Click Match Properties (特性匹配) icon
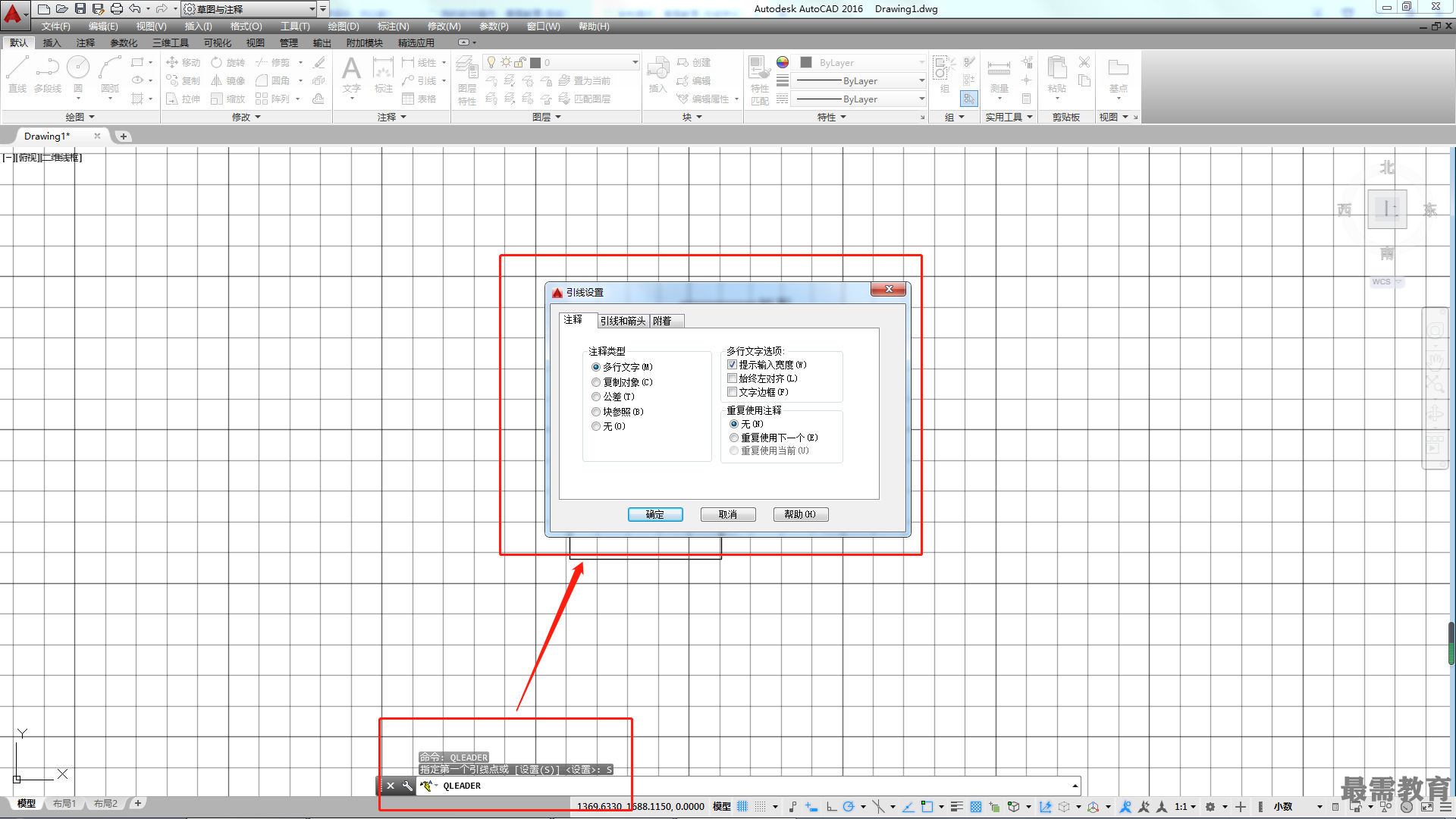 pyautogui.click(x=759, y=80)
